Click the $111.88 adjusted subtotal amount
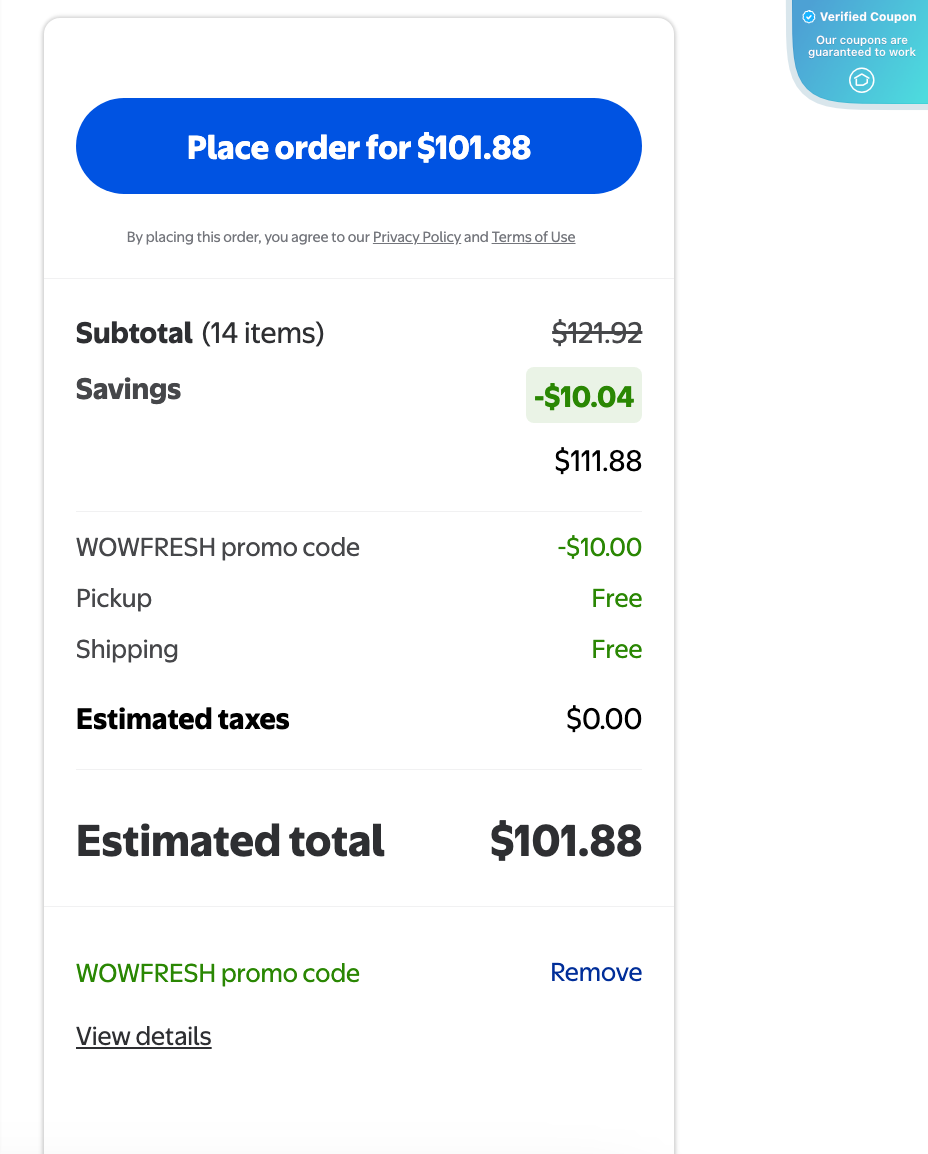 click(x=597, y=460)
